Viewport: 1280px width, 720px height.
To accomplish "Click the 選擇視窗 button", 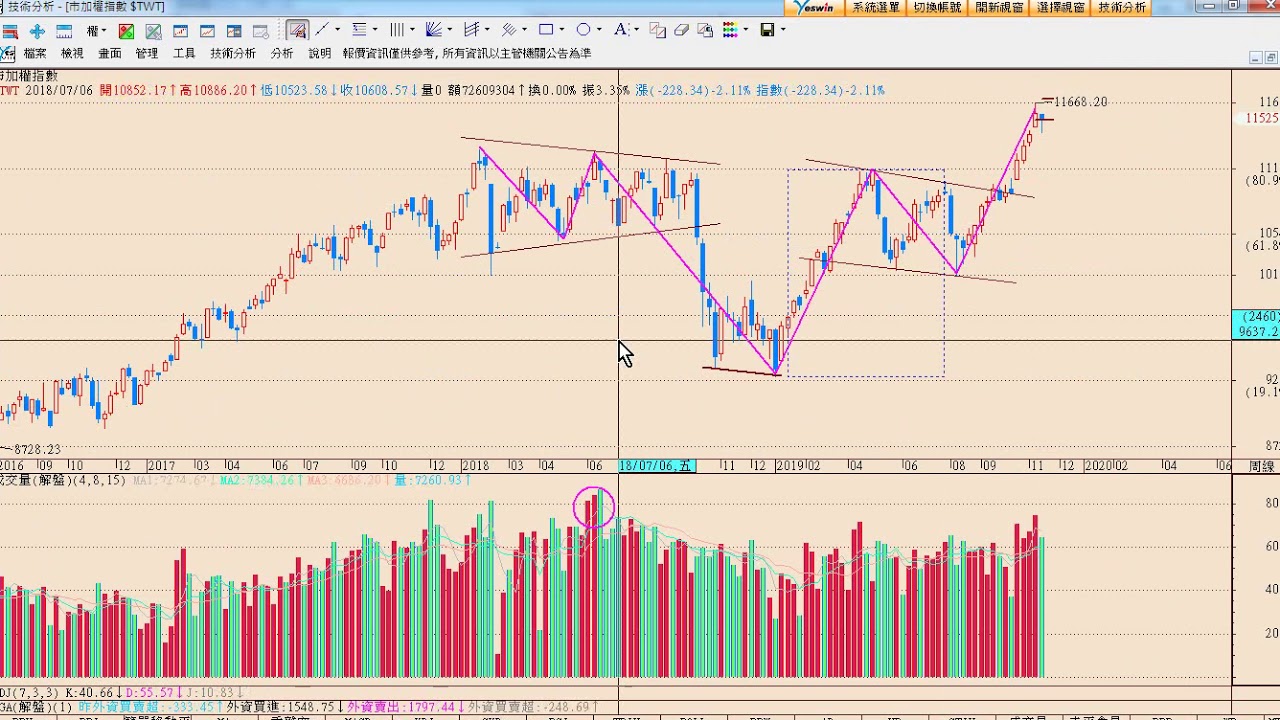I will pos(1061,7).
